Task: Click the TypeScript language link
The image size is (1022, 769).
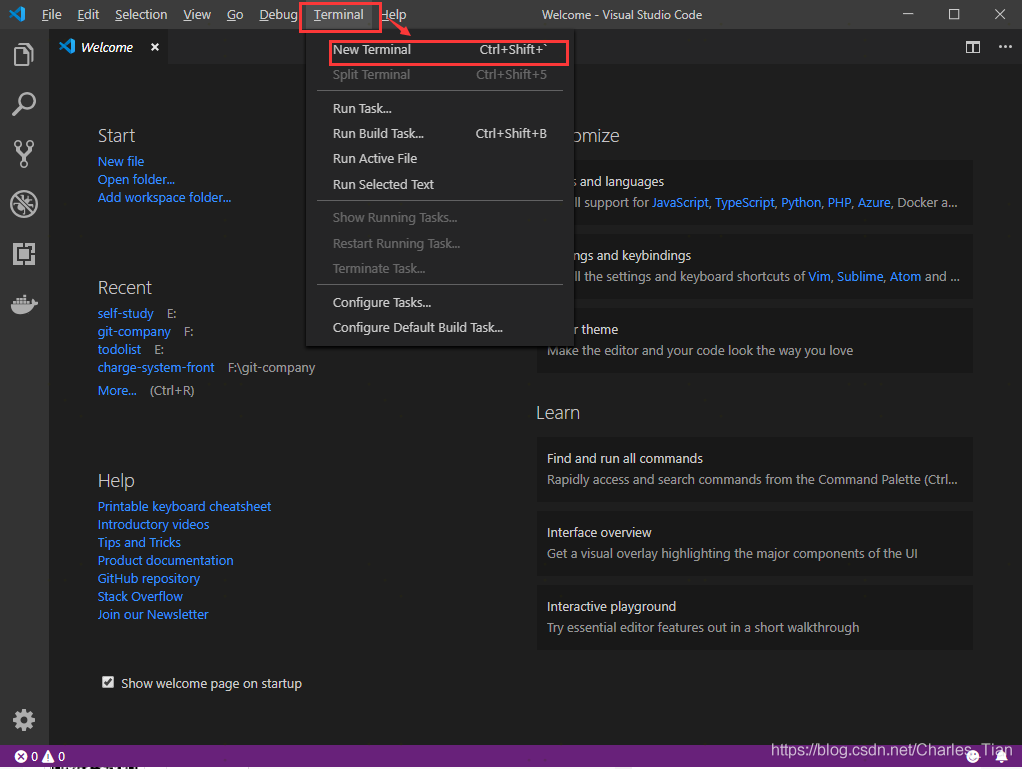Action: tap(745, 203)
